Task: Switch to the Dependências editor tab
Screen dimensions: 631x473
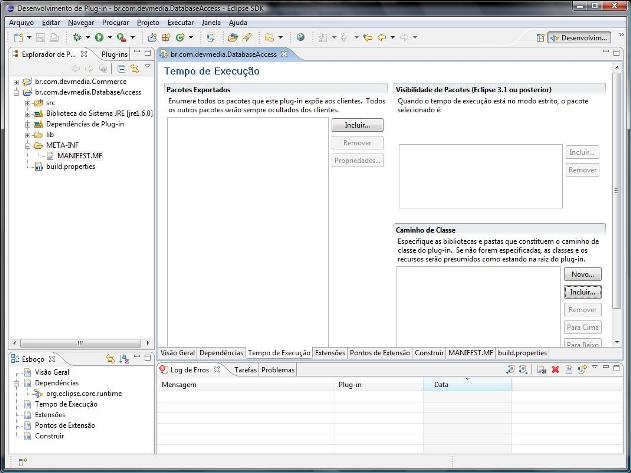Action: [x=221, y=353]
